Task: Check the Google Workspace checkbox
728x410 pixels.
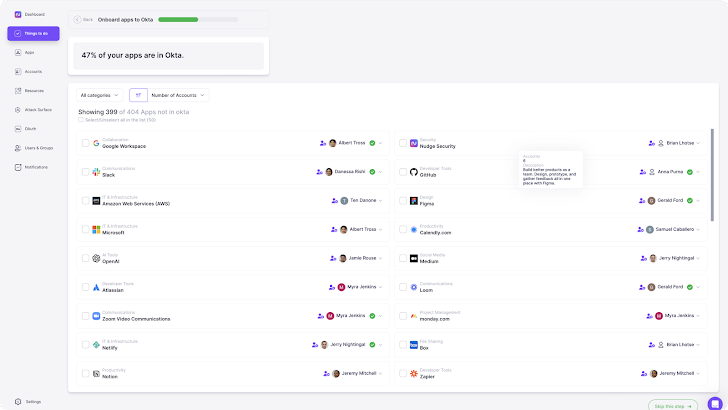Action: point(85,143)
